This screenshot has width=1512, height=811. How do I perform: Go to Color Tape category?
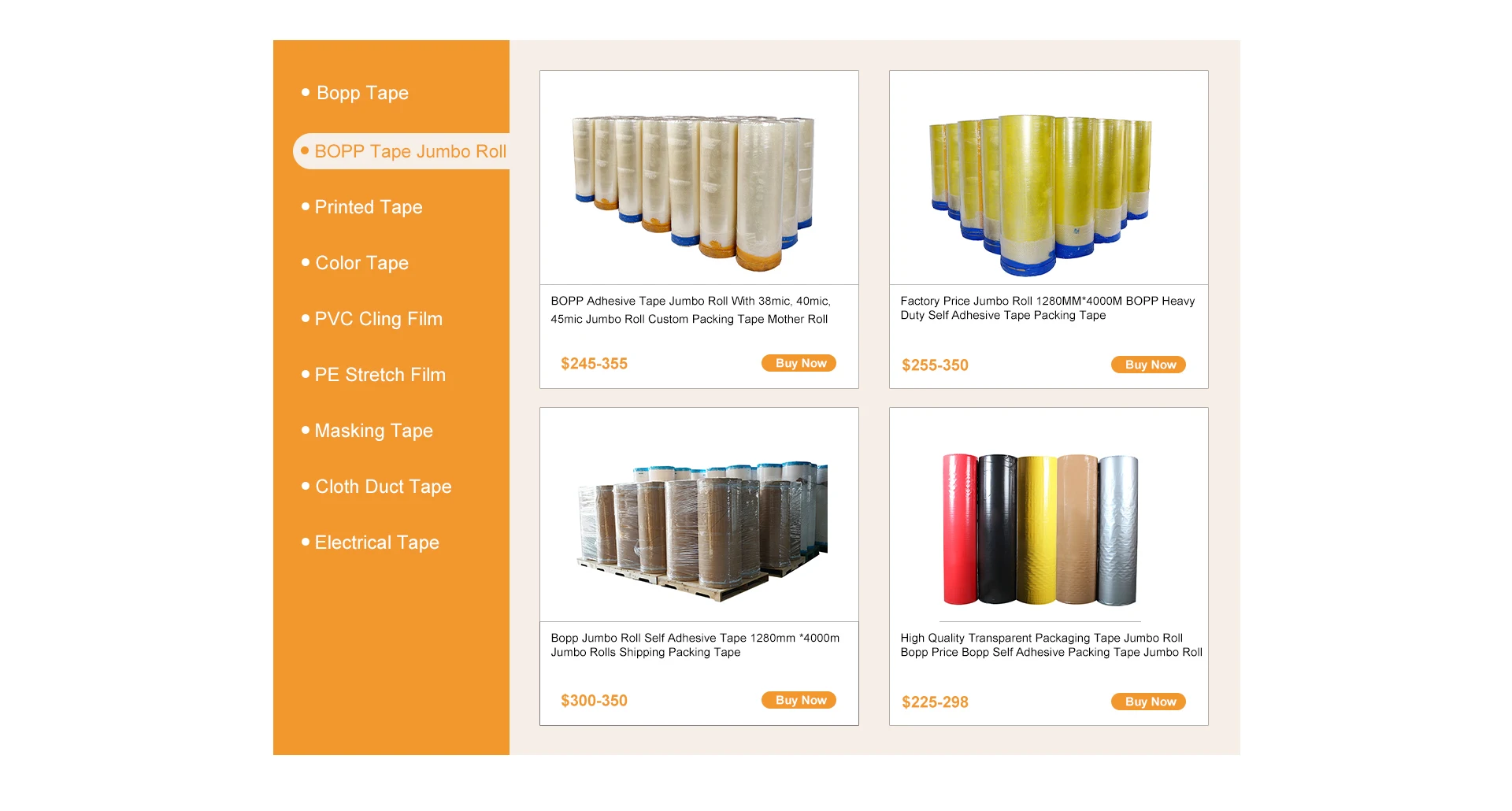click(361, 263)
